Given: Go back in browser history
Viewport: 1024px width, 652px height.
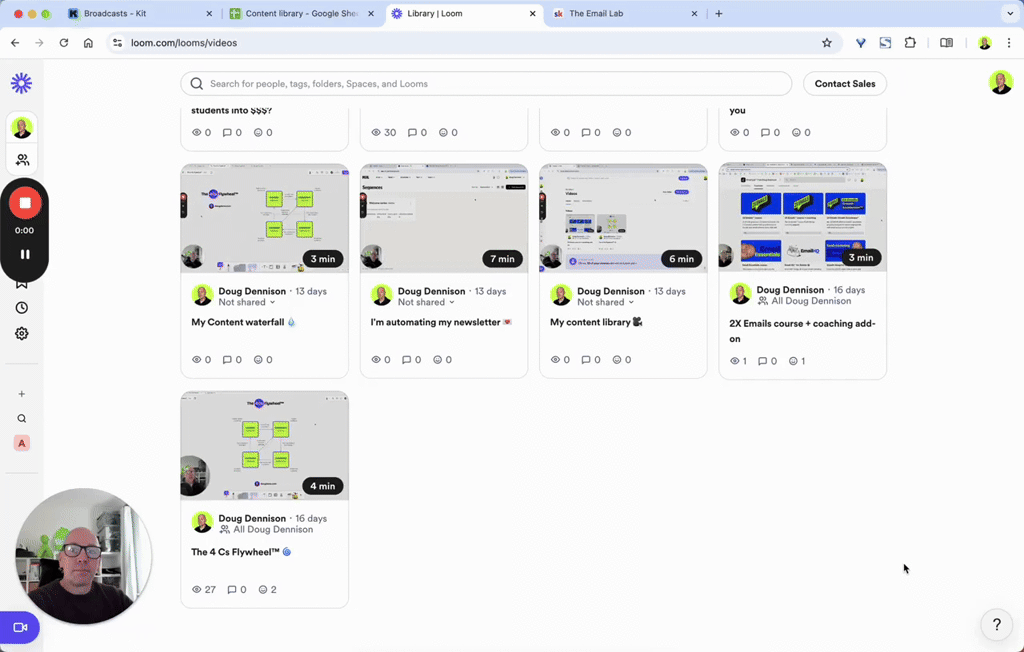Looking at the screenshot, I should [15, 43].
